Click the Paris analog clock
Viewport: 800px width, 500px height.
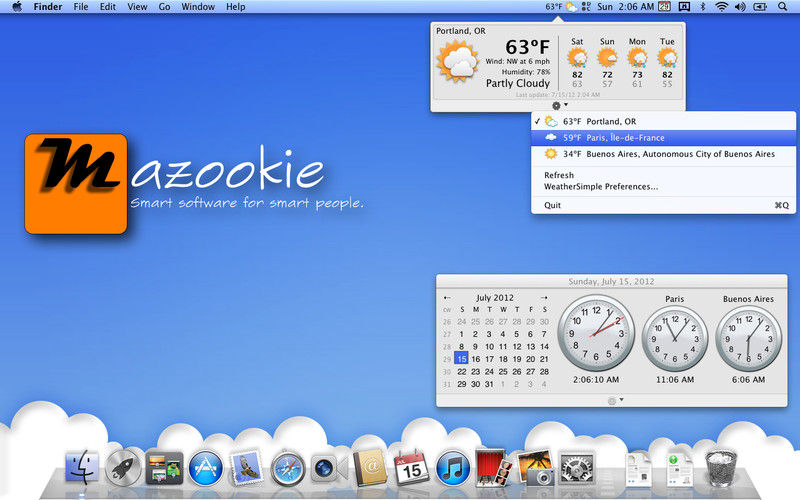[674, 339]
